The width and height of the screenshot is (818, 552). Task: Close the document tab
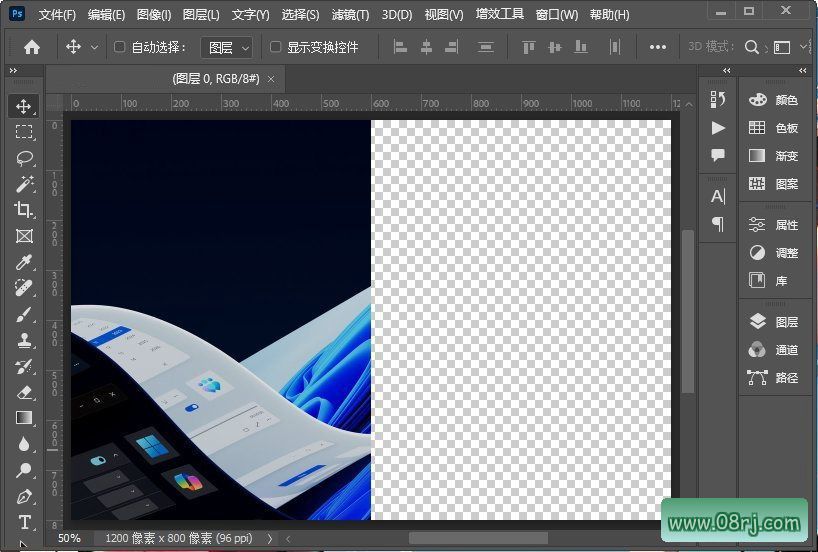tap(271, 79)
